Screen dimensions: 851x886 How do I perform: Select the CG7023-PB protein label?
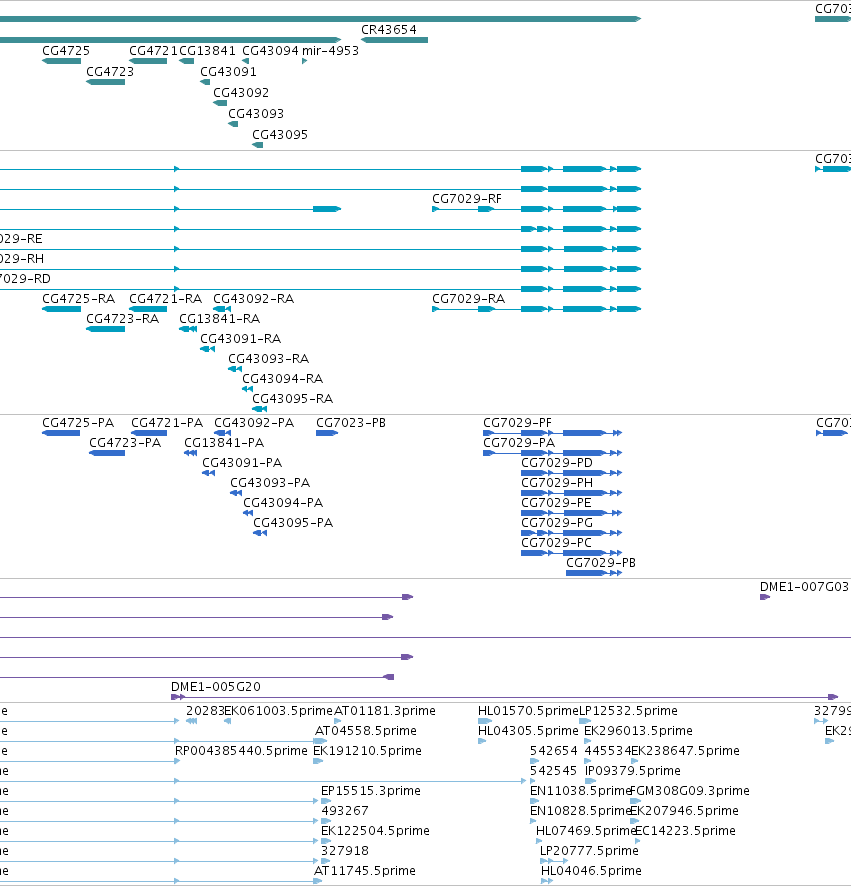(351, 423)
